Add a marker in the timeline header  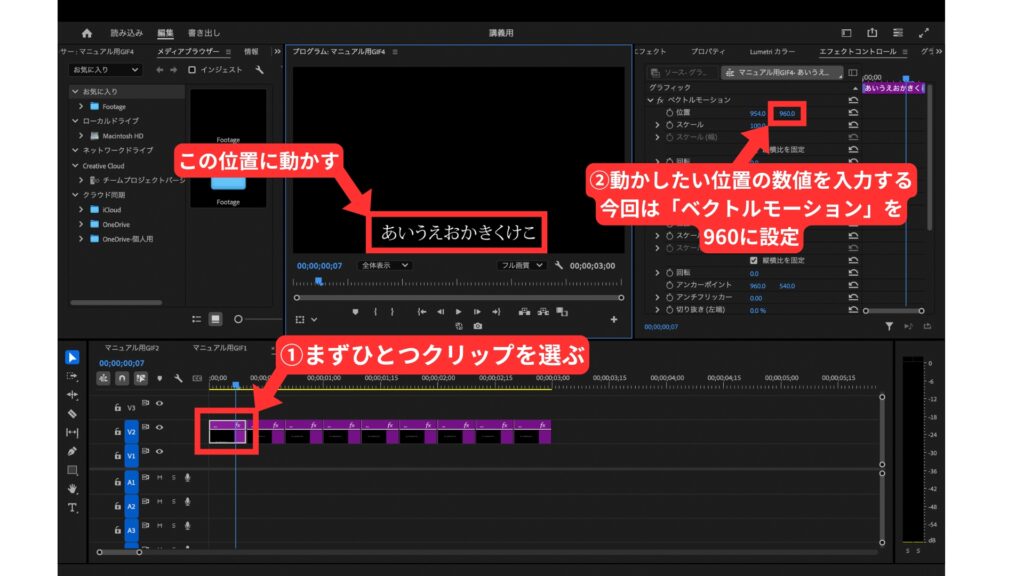coord(159,378)
